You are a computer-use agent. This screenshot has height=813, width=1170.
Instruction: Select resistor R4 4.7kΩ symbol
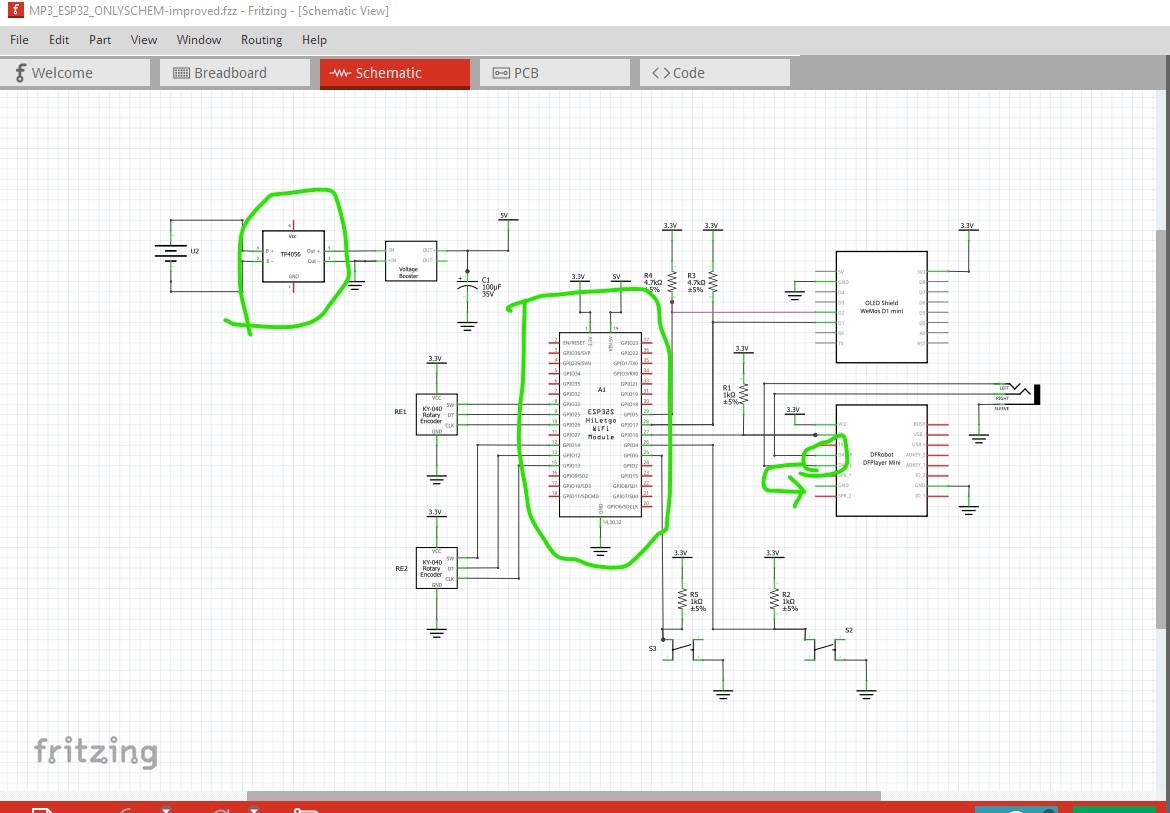pyautogui.click(x=672, y=282)
